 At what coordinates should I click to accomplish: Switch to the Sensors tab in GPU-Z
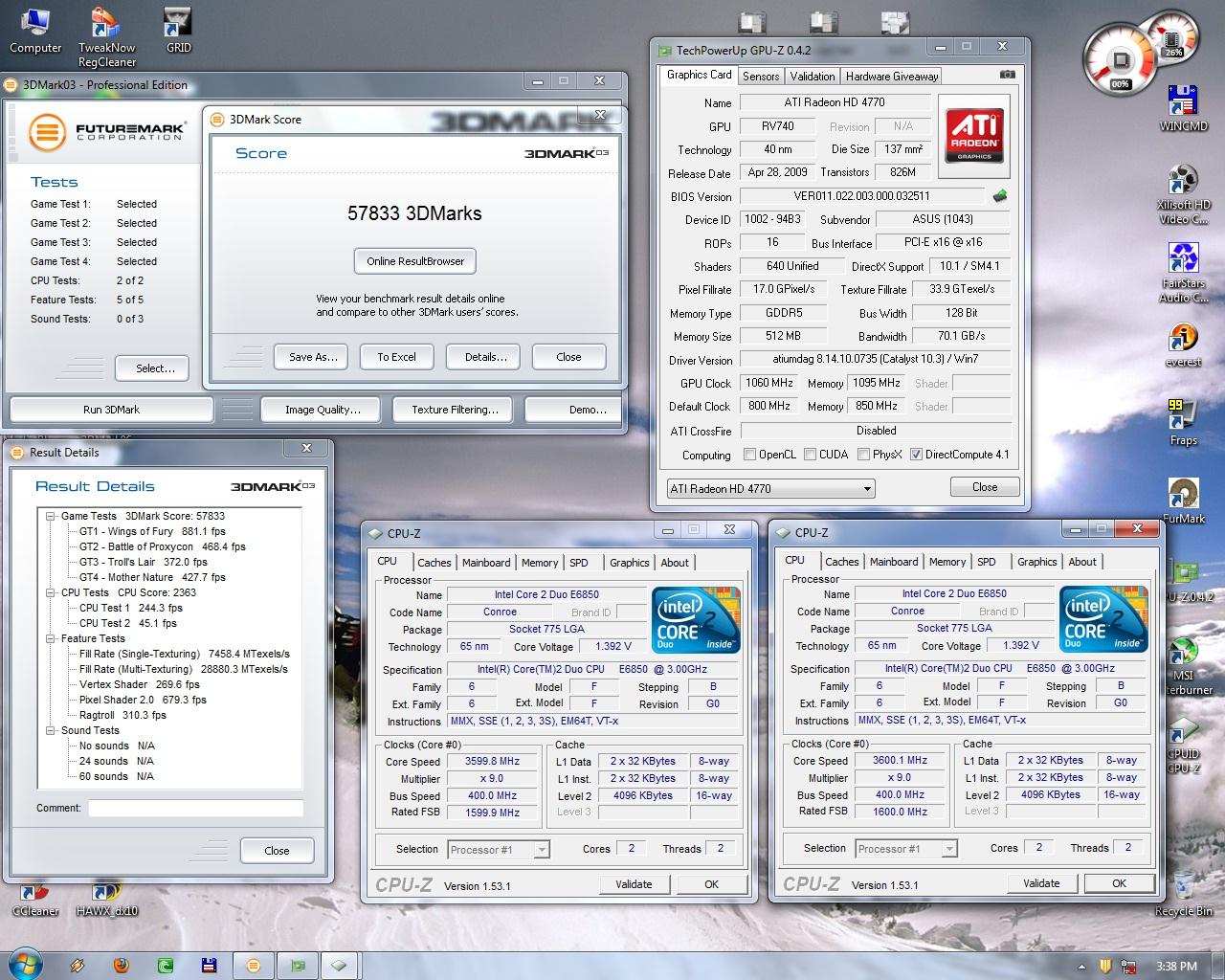[x=761, y=77]
